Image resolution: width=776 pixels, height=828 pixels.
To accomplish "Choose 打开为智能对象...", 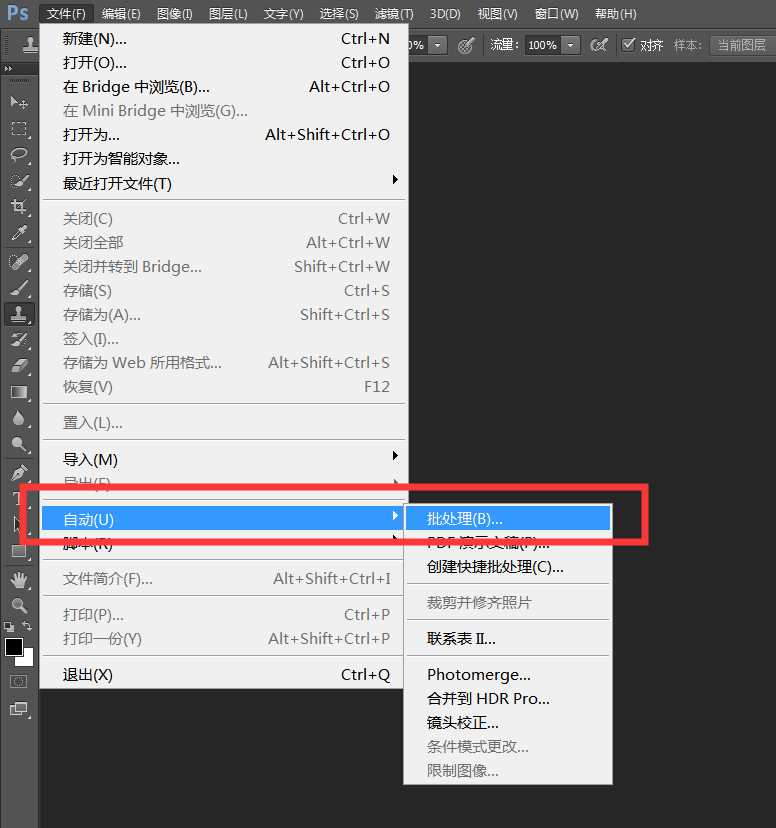I will pyautogui.click(x=224, y=158).
